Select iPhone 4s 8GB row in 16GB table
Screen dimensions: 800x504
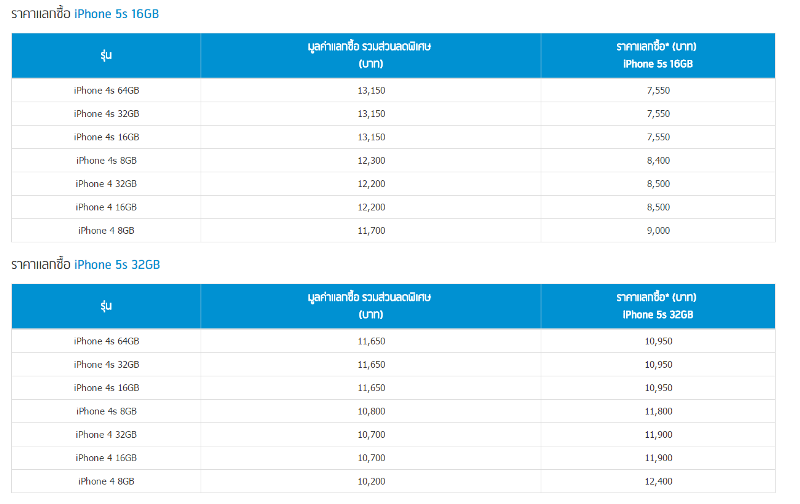coord(393,160)
